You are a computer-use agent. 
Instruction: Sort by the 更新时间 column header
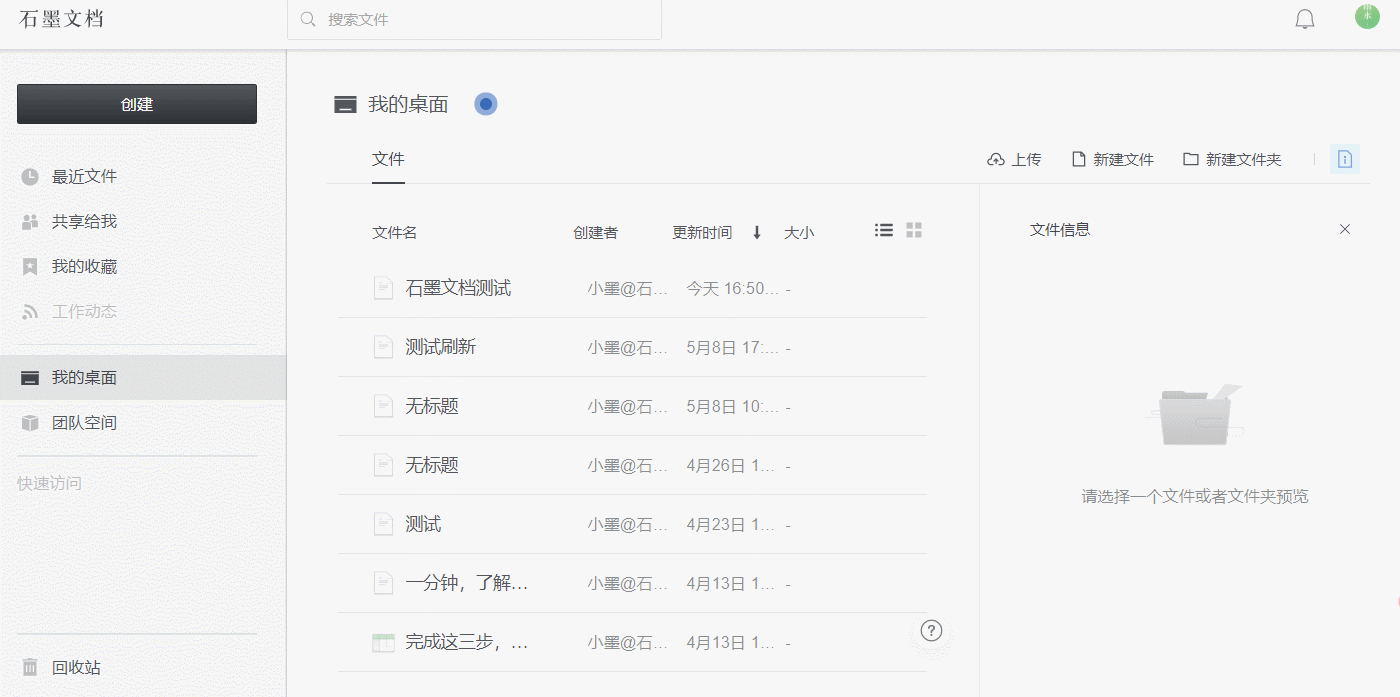[x=702, y=232]
